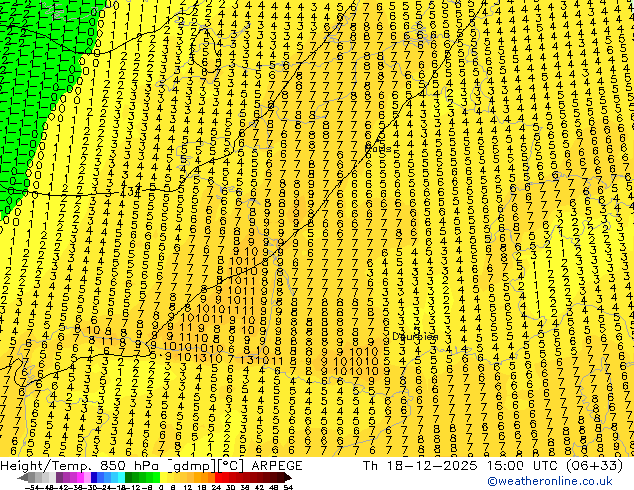Click the bright yellow legend segment
The image size is (634, 490).
coord(163,477)
